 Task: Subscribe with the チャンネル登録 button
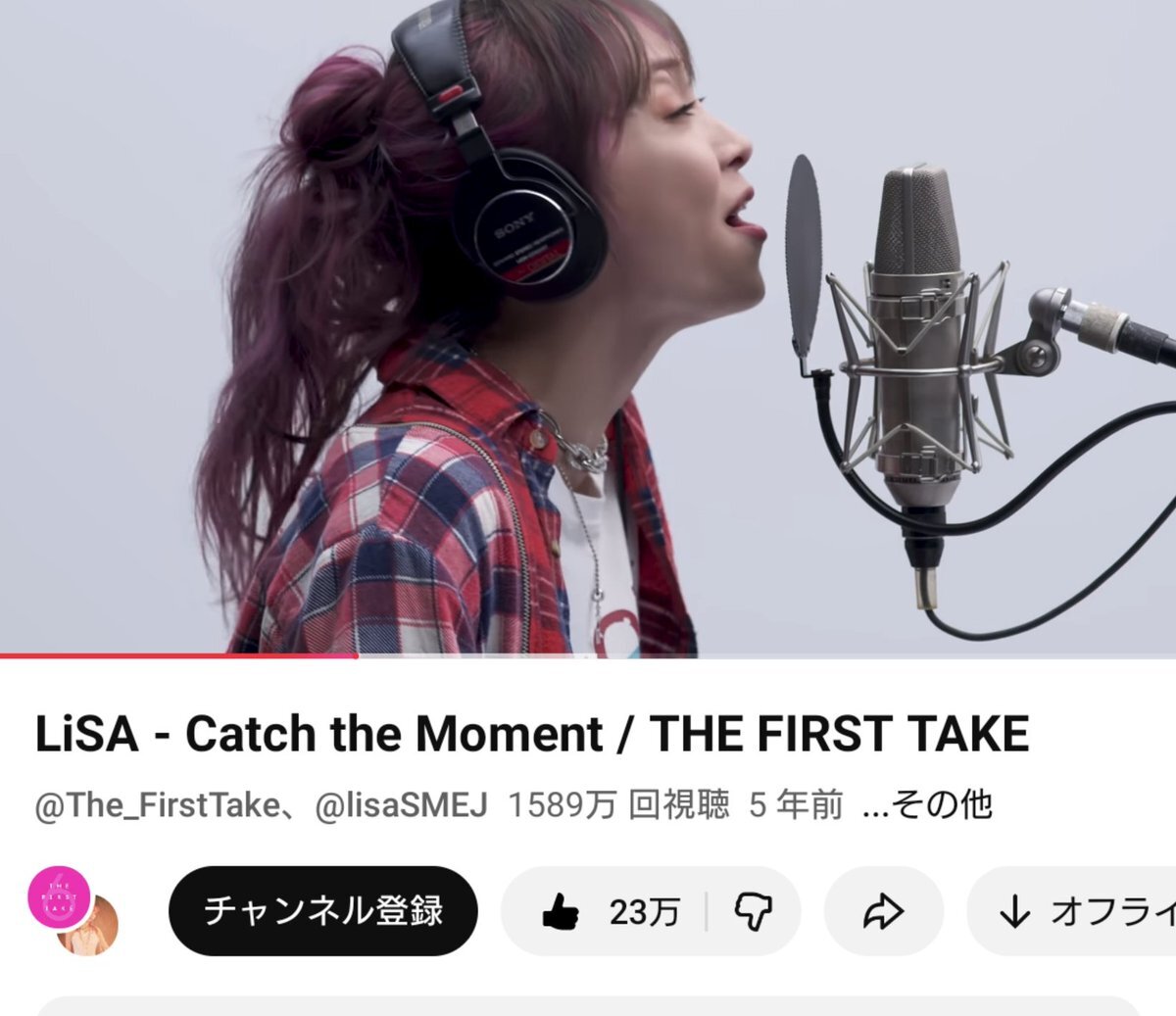[322, 911]
